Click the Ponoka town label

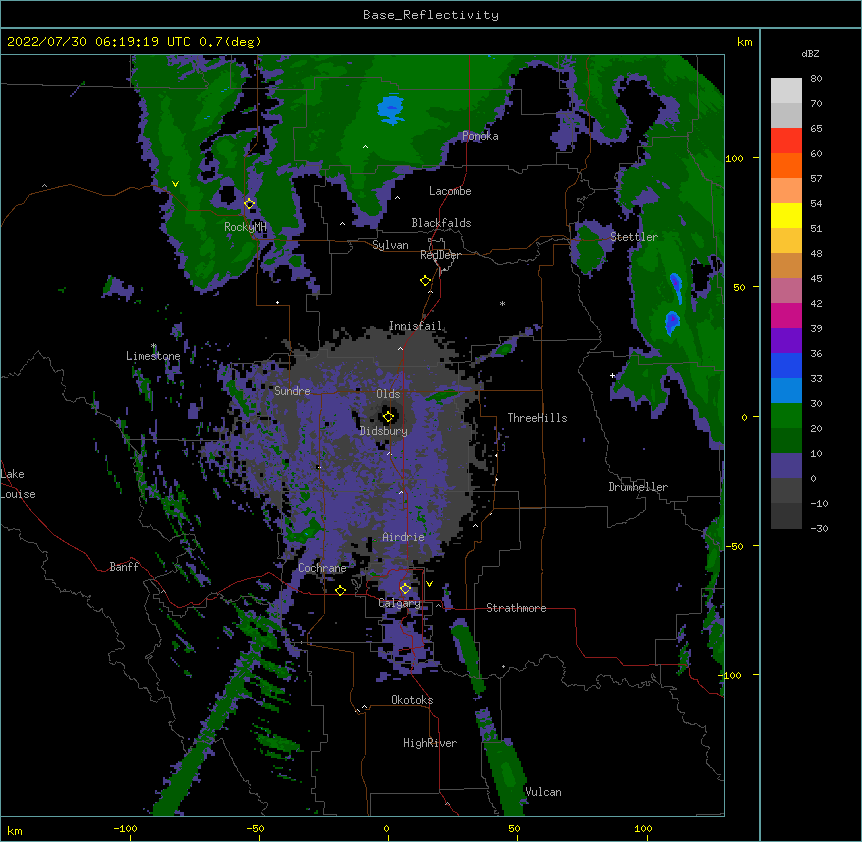click(480, 136)
